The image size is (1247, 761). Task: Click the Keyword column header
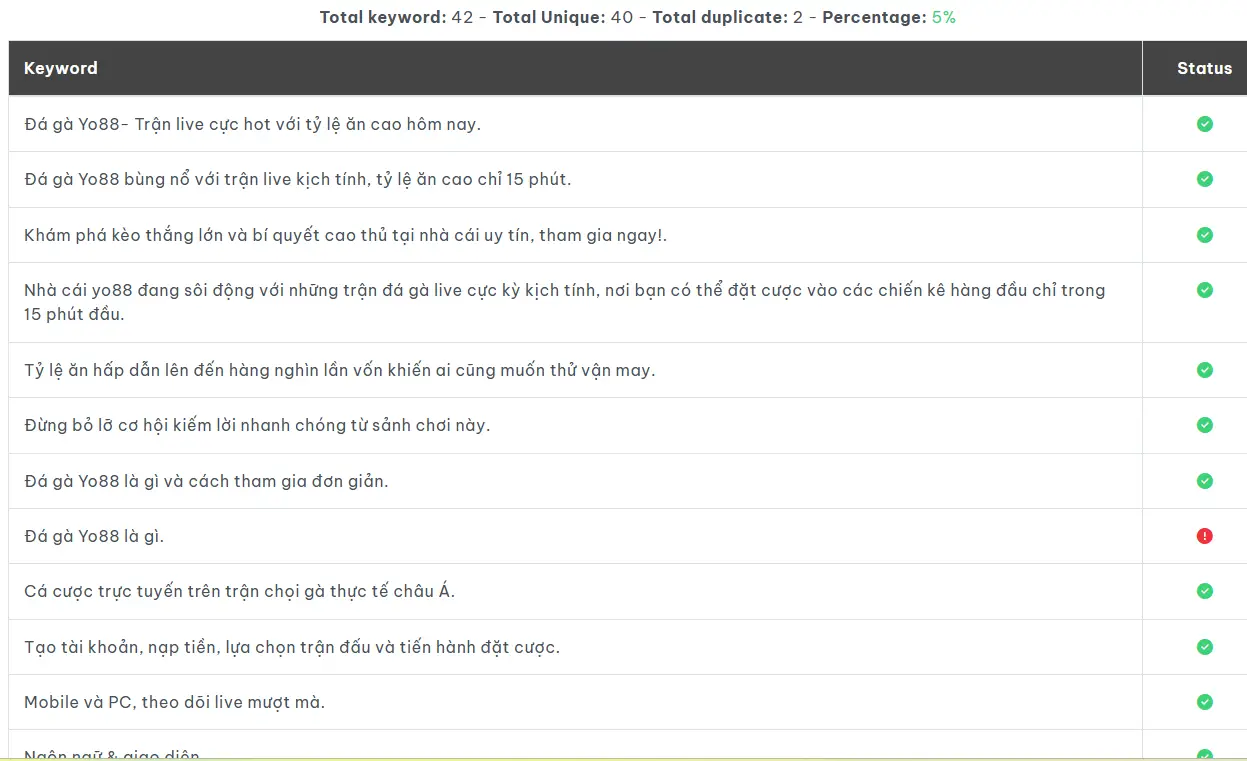click(61, 68)
